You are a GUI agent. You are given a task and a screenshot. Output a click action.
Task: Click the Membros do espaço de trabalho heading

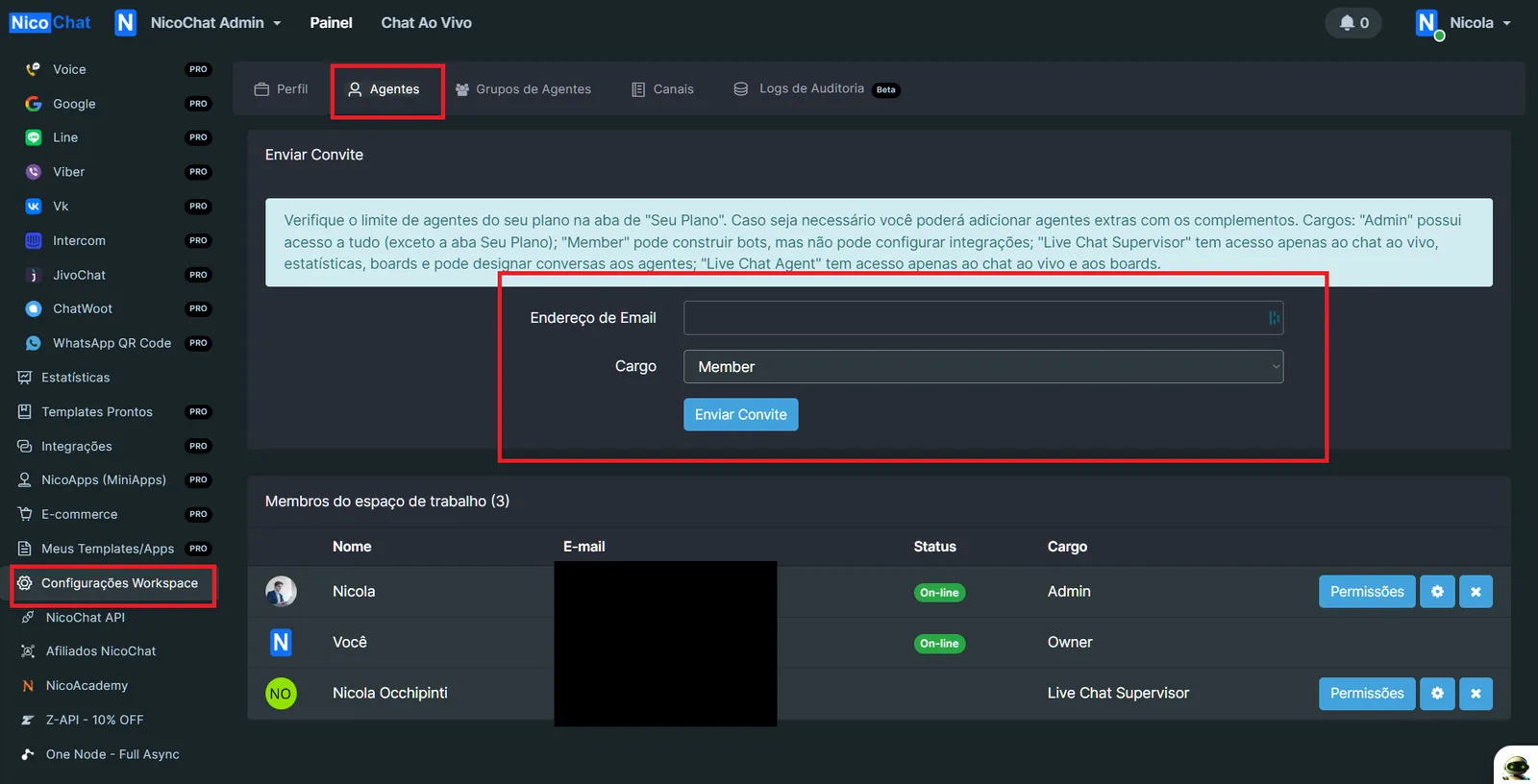tap(387, 502)
